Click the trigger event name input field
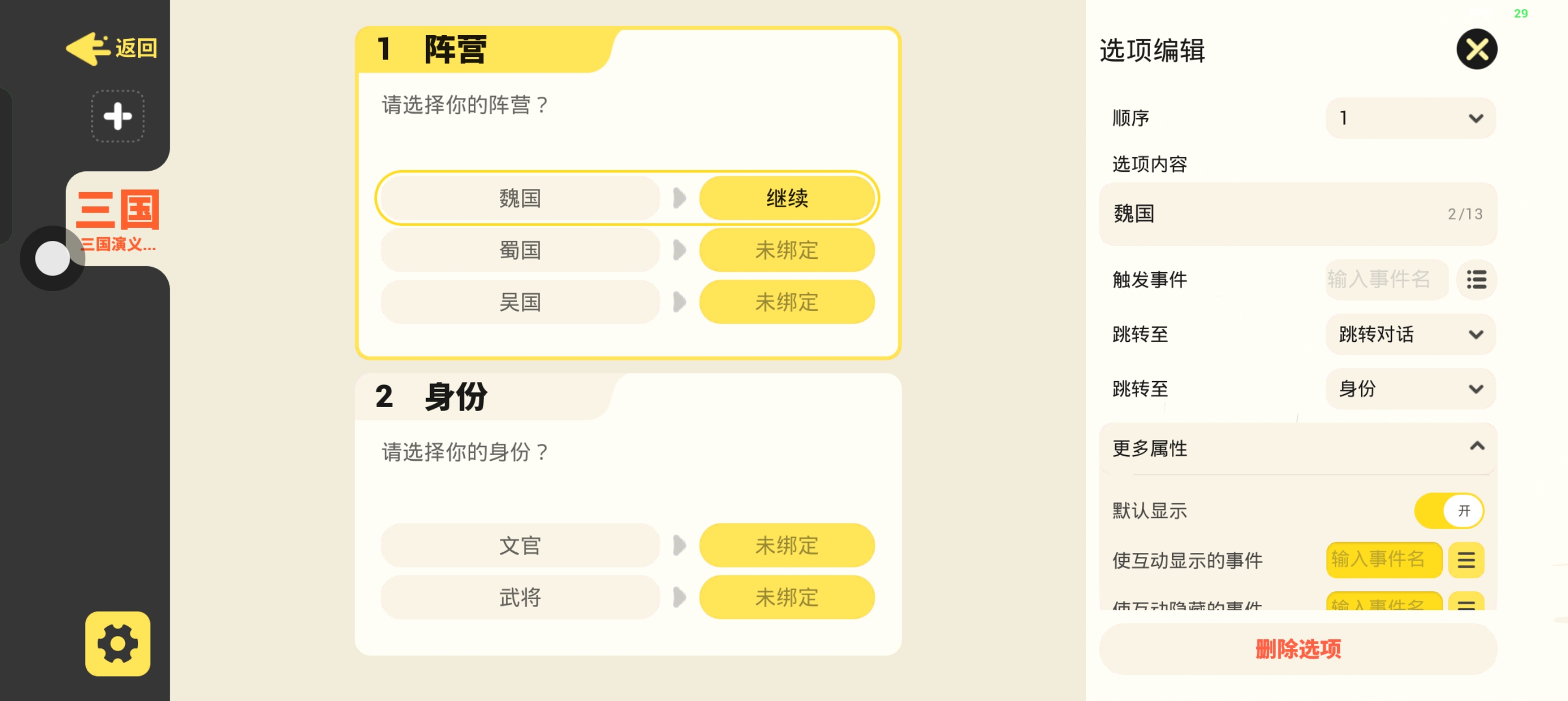 (x=1385, y=280)
